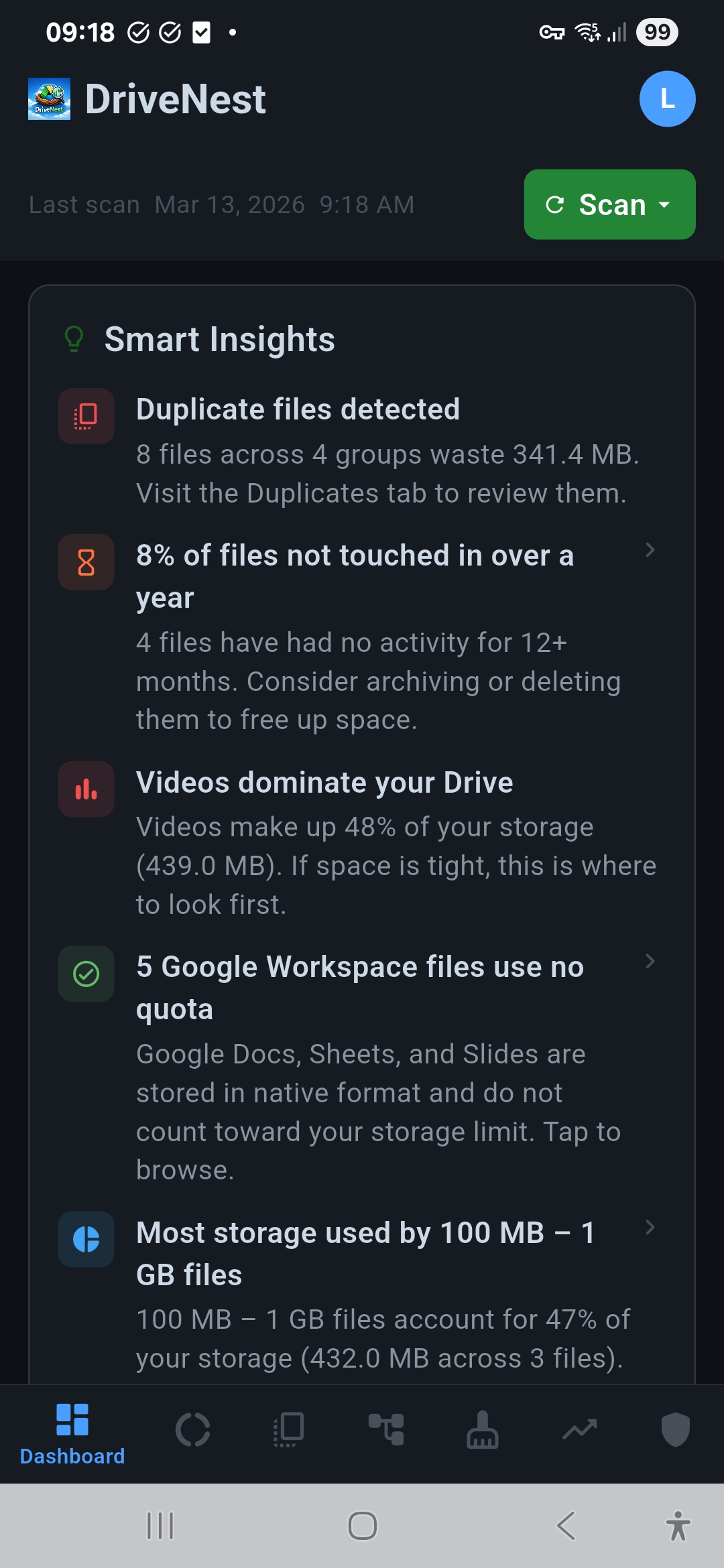The width and height of the screenshot is (724, 1568).
Task: Tap the duplicate files insight icon
Action: pos(86,416)
